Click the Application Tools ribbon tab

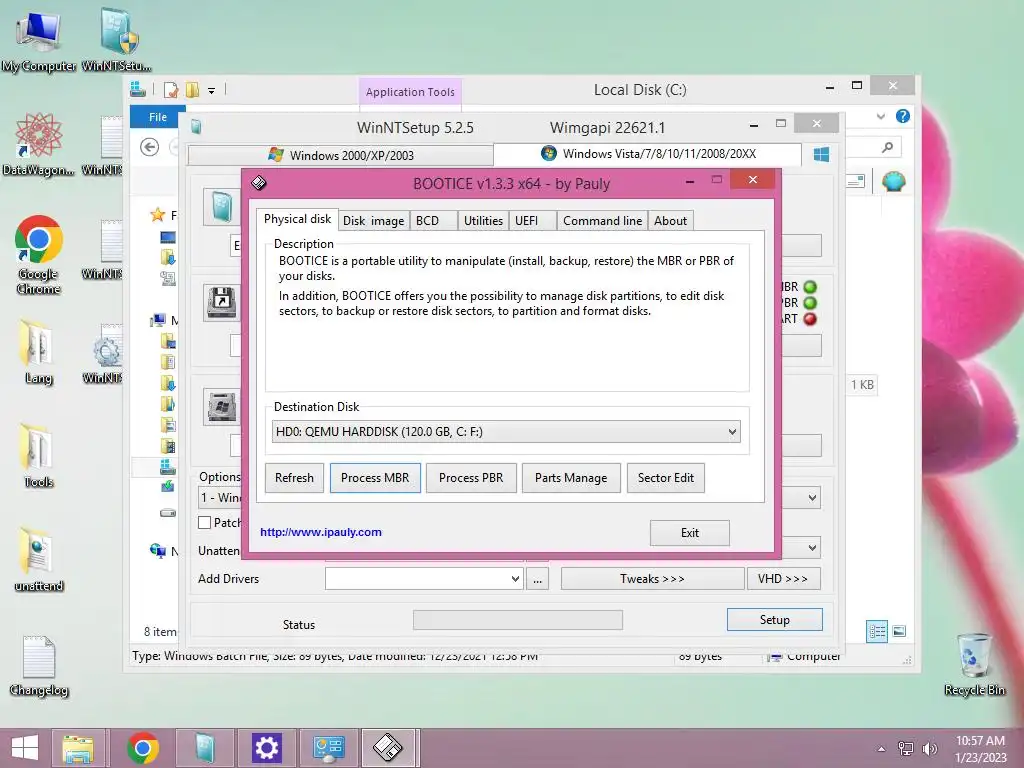coord(410,92)
